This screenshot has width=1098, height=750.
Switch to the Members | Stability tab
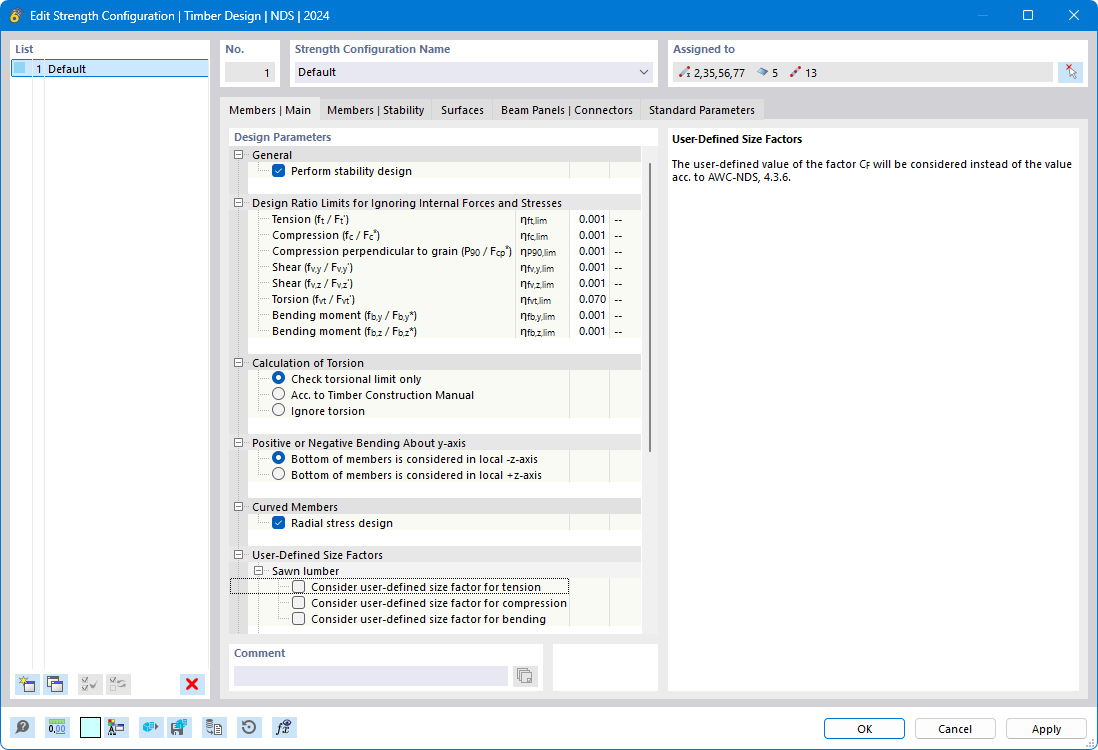coord(375,110)
